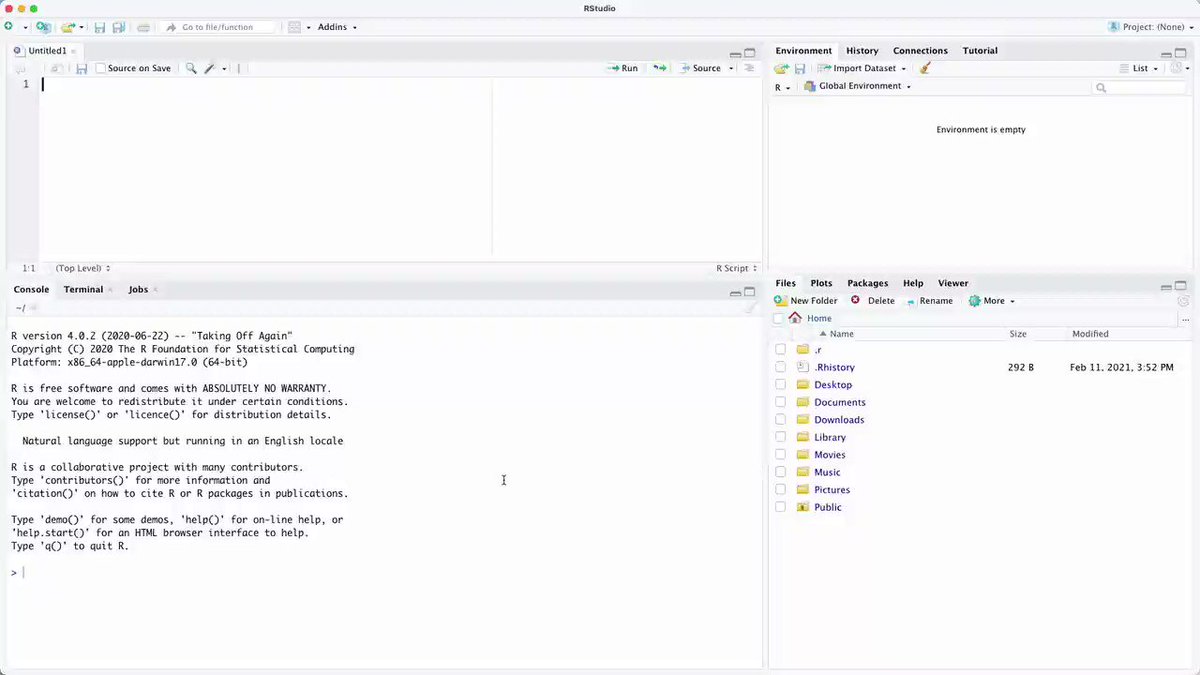
Task: Switch to the History tab
Action: [862, 50]
